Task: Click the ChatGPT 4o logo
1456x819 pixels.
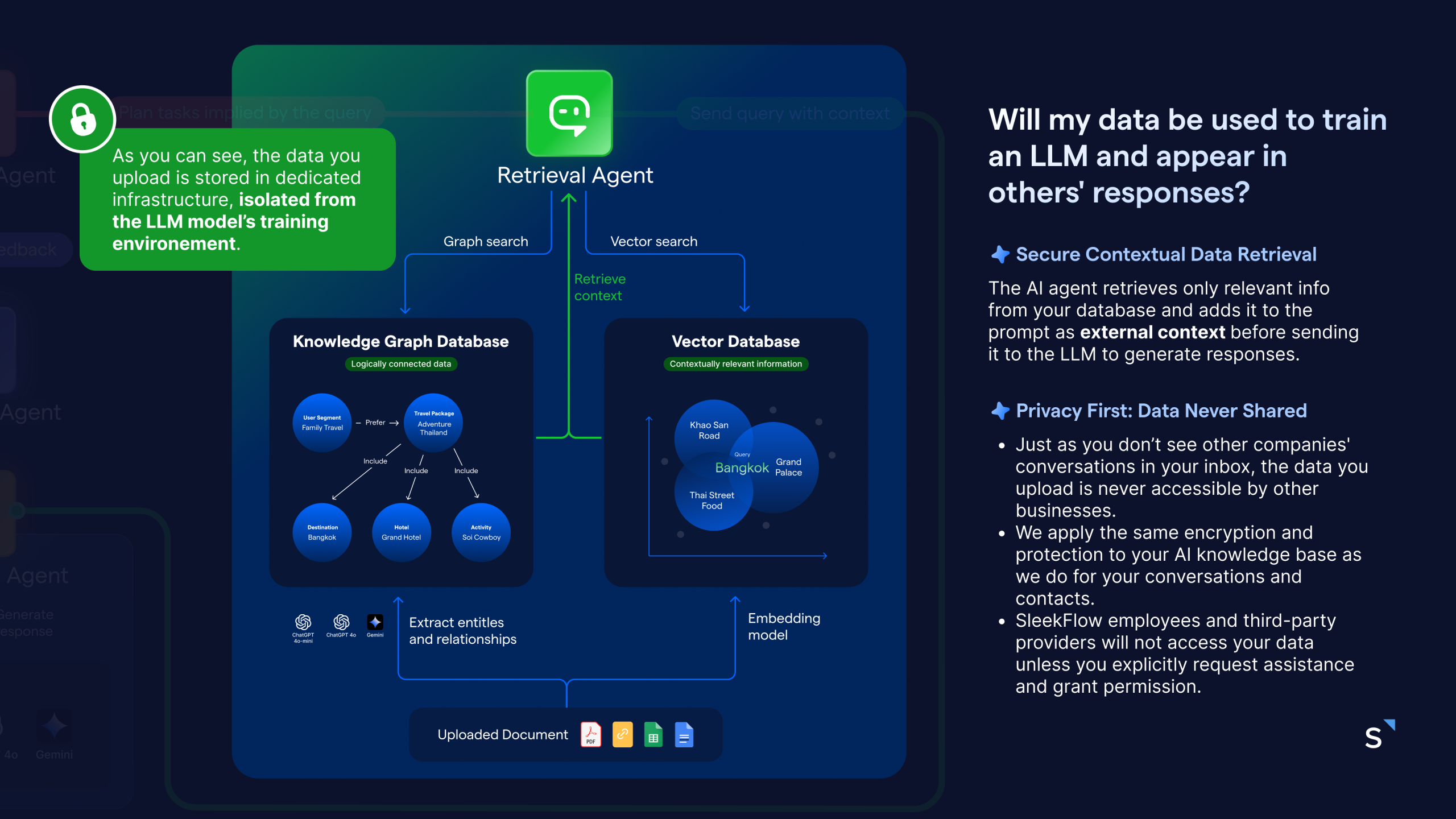Action: (341, 622)
